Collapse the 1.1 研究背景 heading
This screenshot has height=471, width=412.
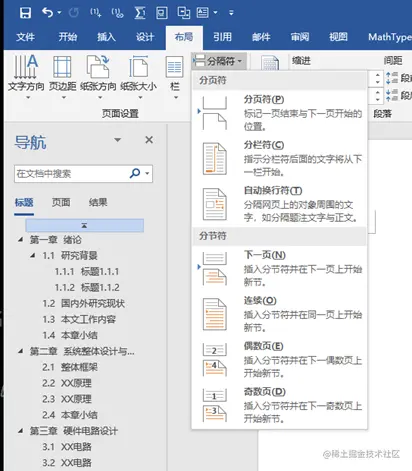pos(33,255)
